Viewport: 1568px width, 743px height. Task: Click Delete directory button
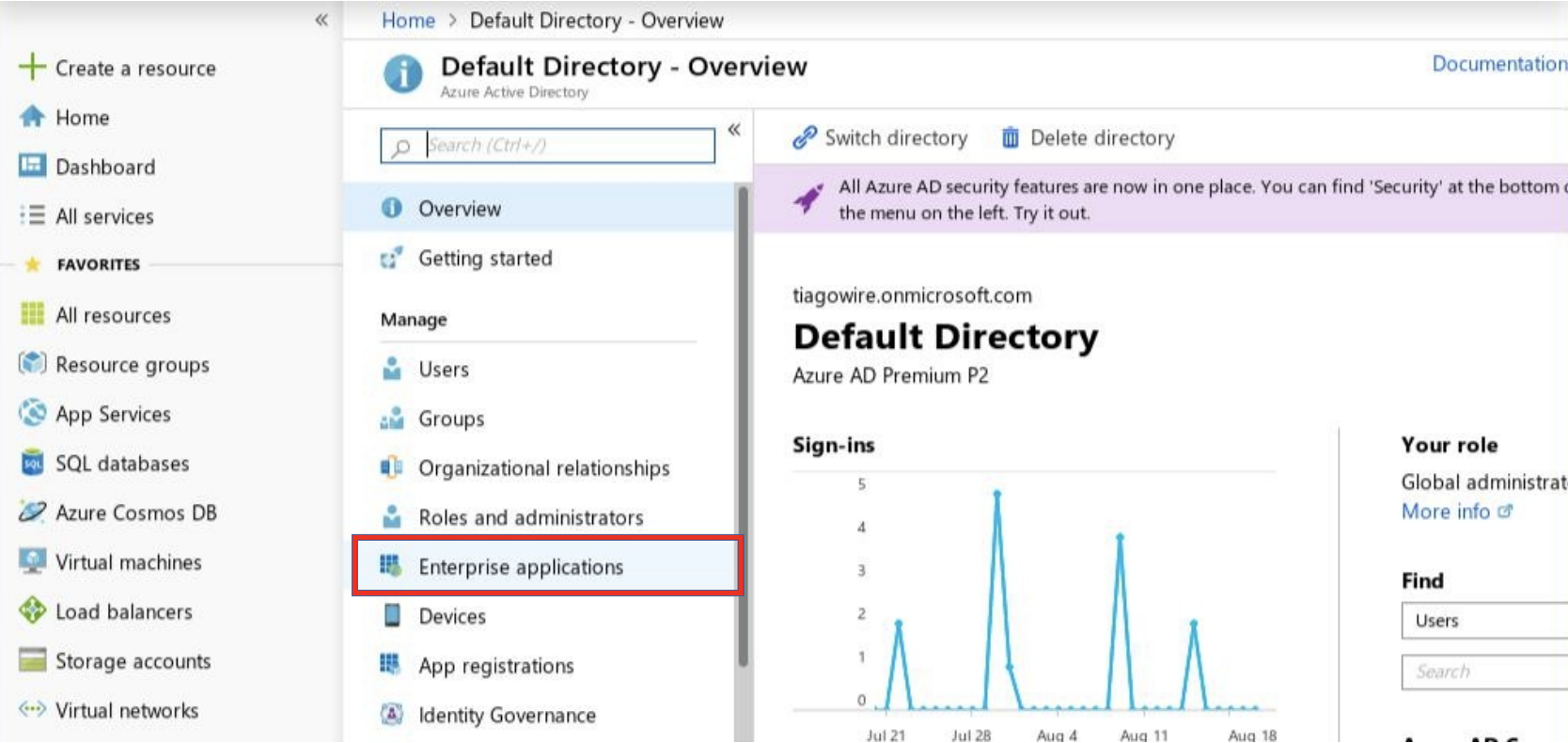coord(1088,137)
